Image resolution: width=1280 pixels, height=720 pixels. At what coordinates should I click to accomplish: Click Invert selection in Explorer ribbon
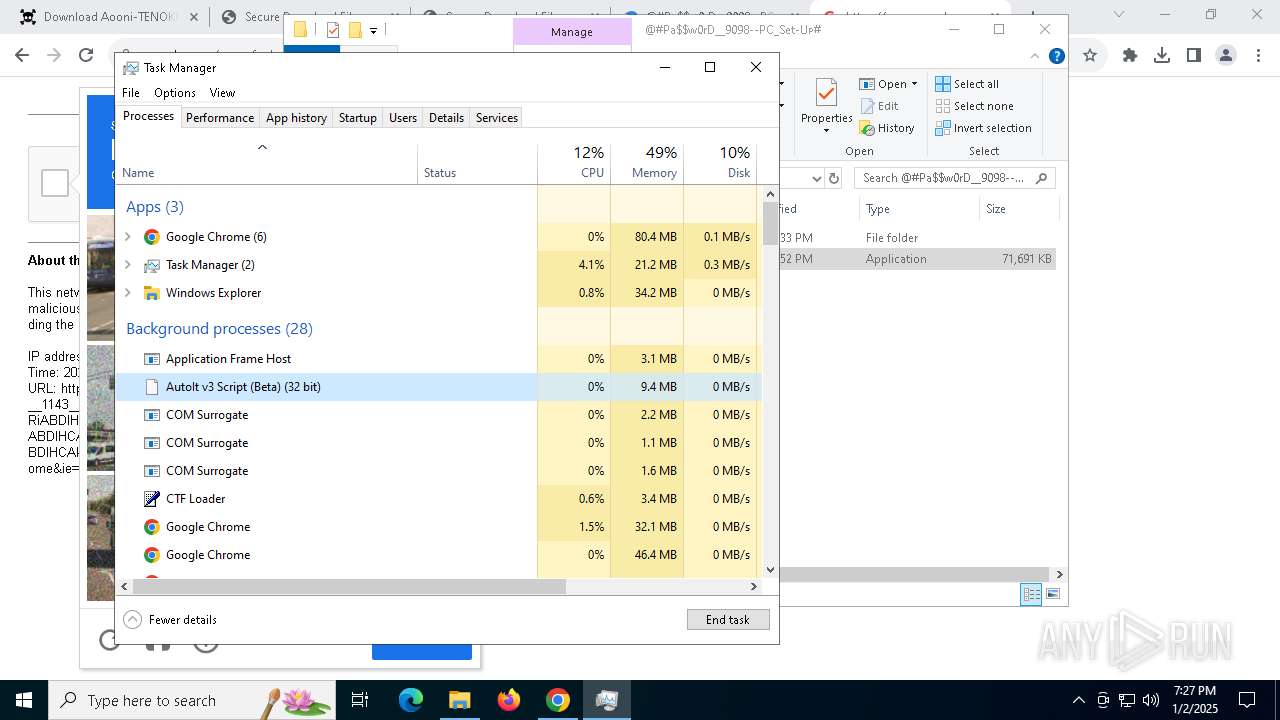coord(984,128)
